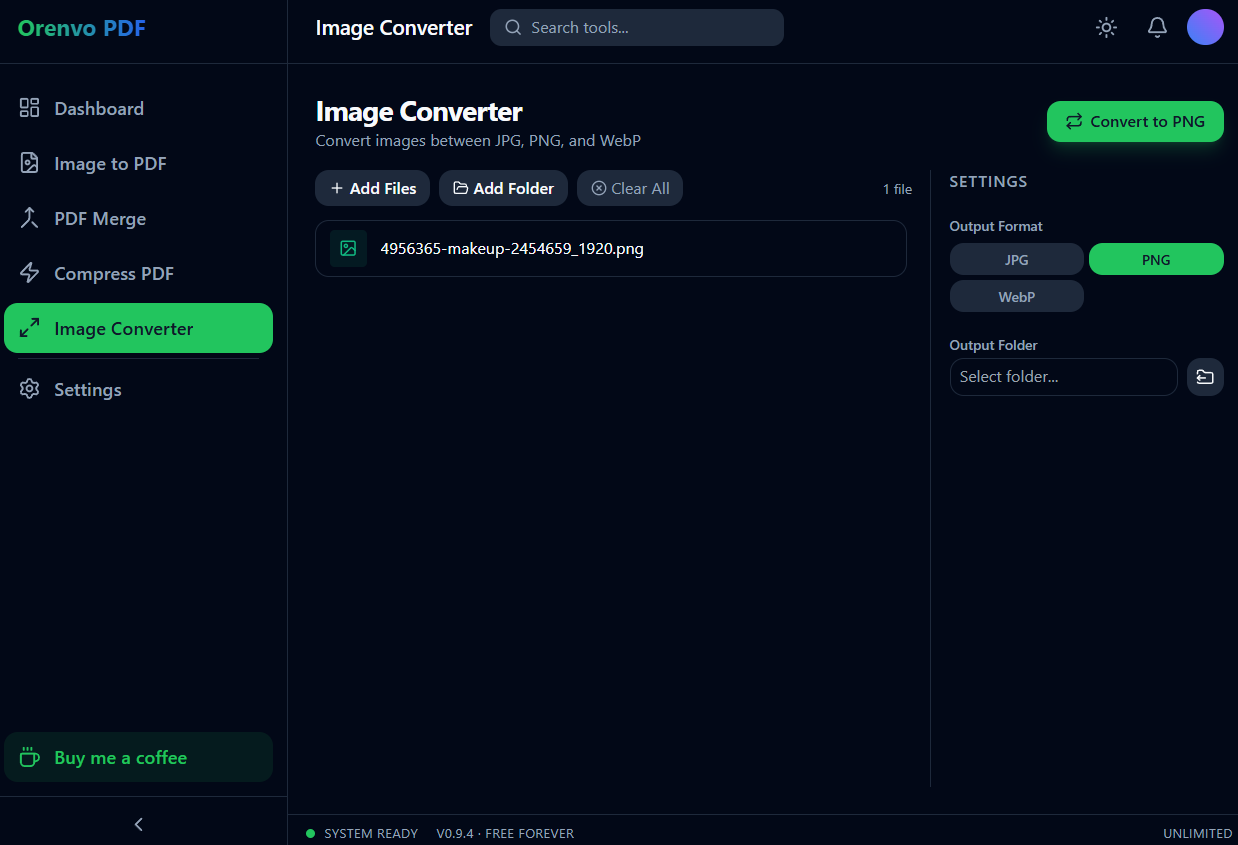Open the PDF Merge tool
This screenshot has width=1238, height=845.
[138, 218]
